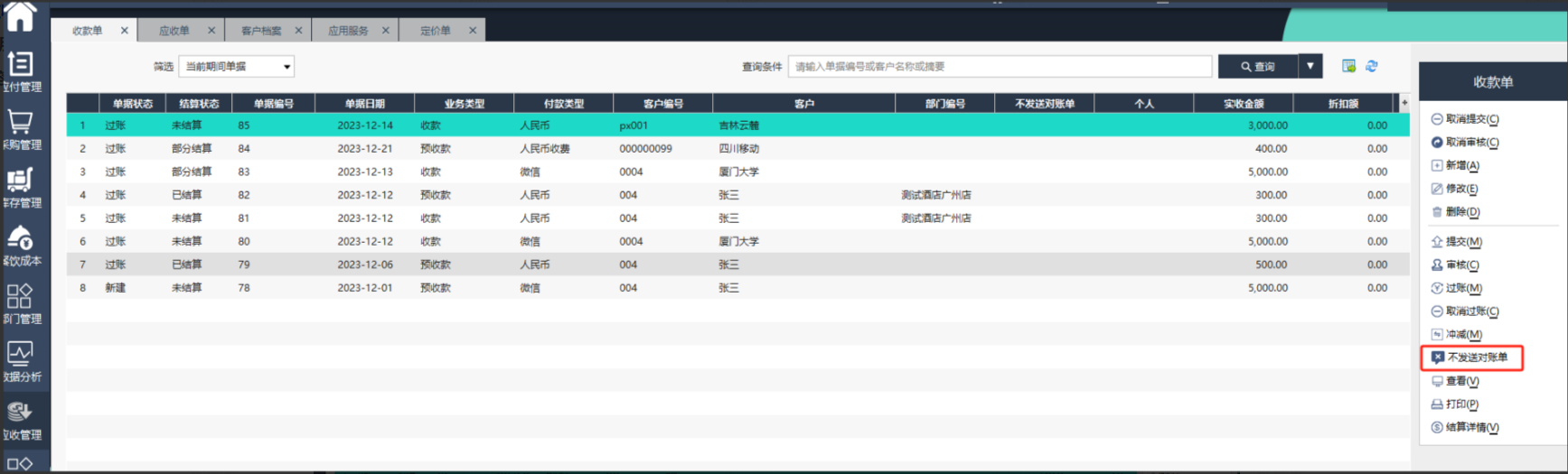Open the 采购管理 shopping cart module
Screen dimensions: 1568x474
[20, 124]
